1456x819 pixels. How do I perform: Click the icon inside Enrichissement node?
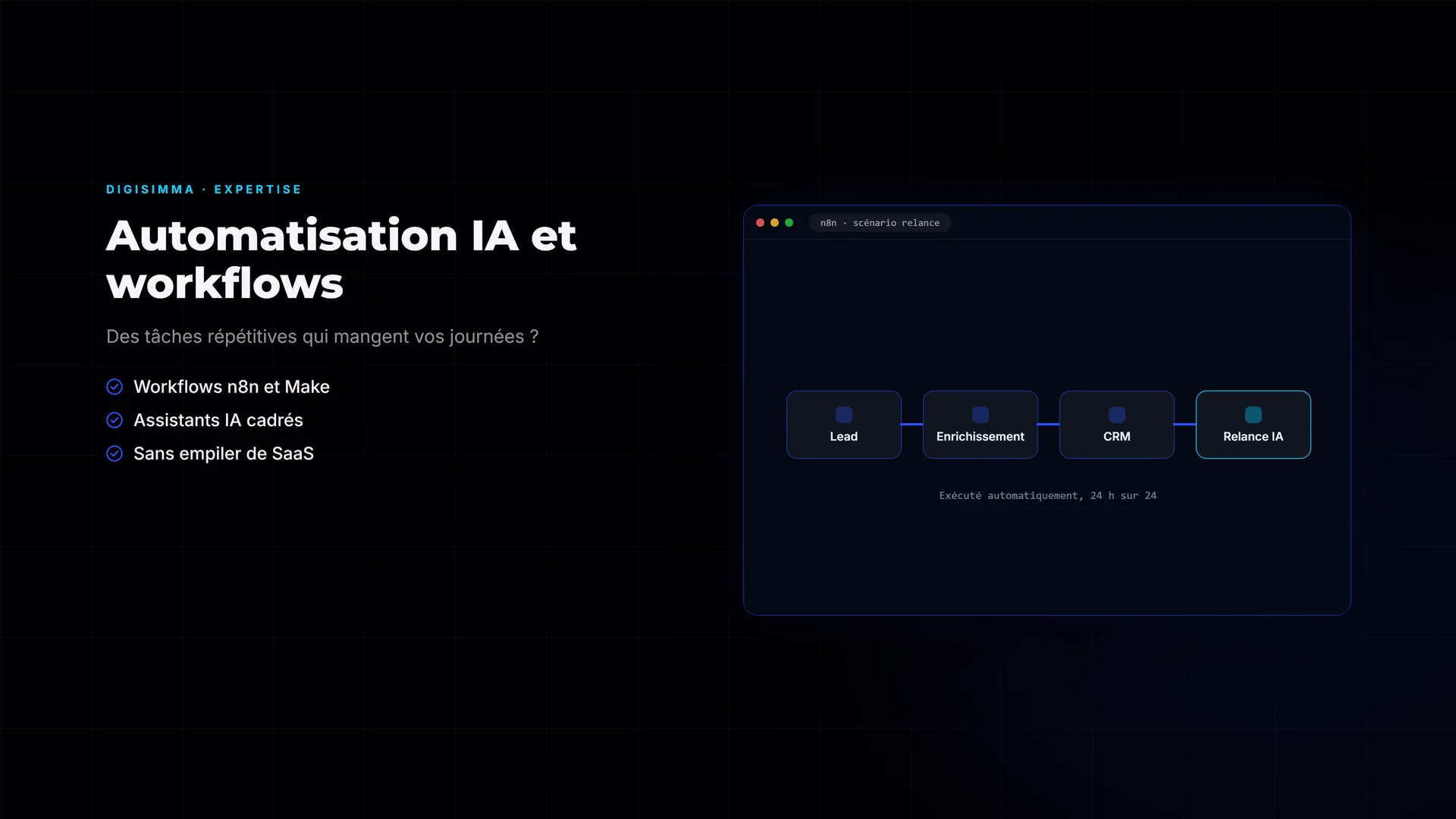pyautogui.click(x=980, y=415)
